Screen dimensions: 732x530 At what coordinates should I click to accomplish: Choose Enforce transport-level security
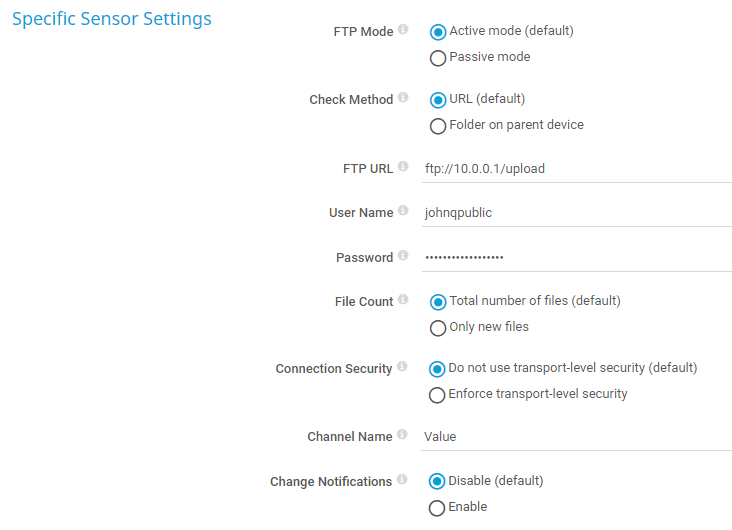pyautogui.click(x=437, y=395)
